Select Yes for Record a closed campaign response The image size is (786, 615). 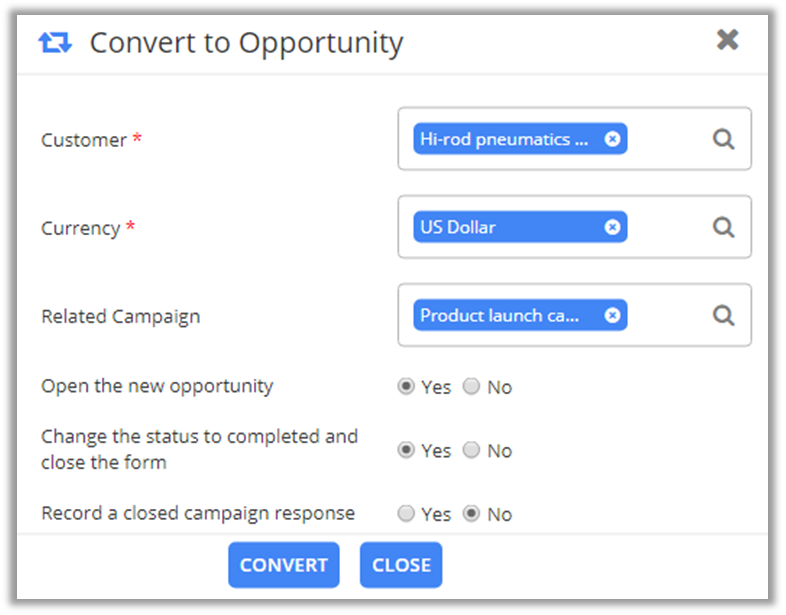(406, 514)
